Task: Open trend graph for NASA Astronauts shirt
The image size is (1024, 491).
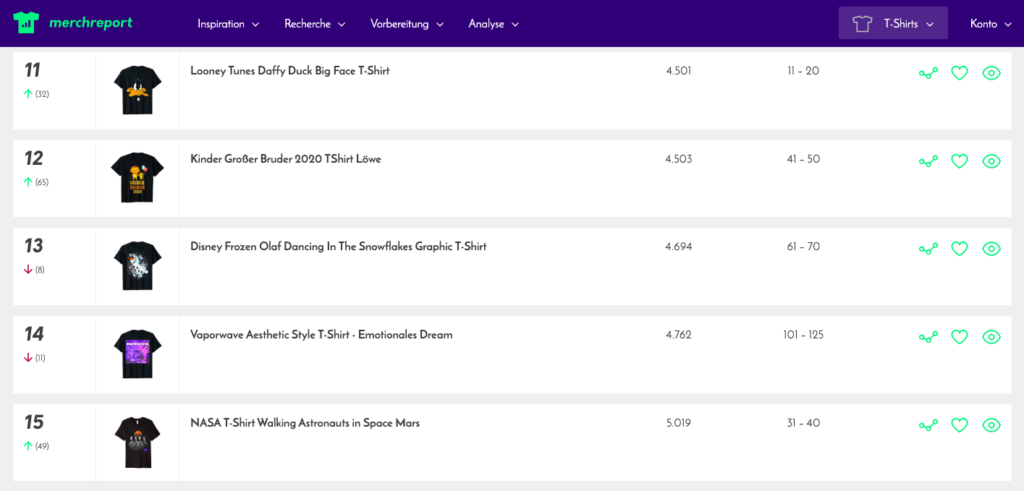Action: coord(928,426)
